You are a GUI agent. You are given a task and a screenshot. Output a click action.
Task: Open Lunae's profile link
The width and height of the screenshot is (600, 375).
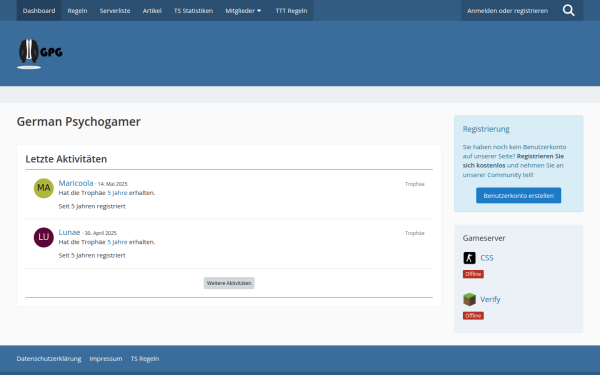pos(69,232)
